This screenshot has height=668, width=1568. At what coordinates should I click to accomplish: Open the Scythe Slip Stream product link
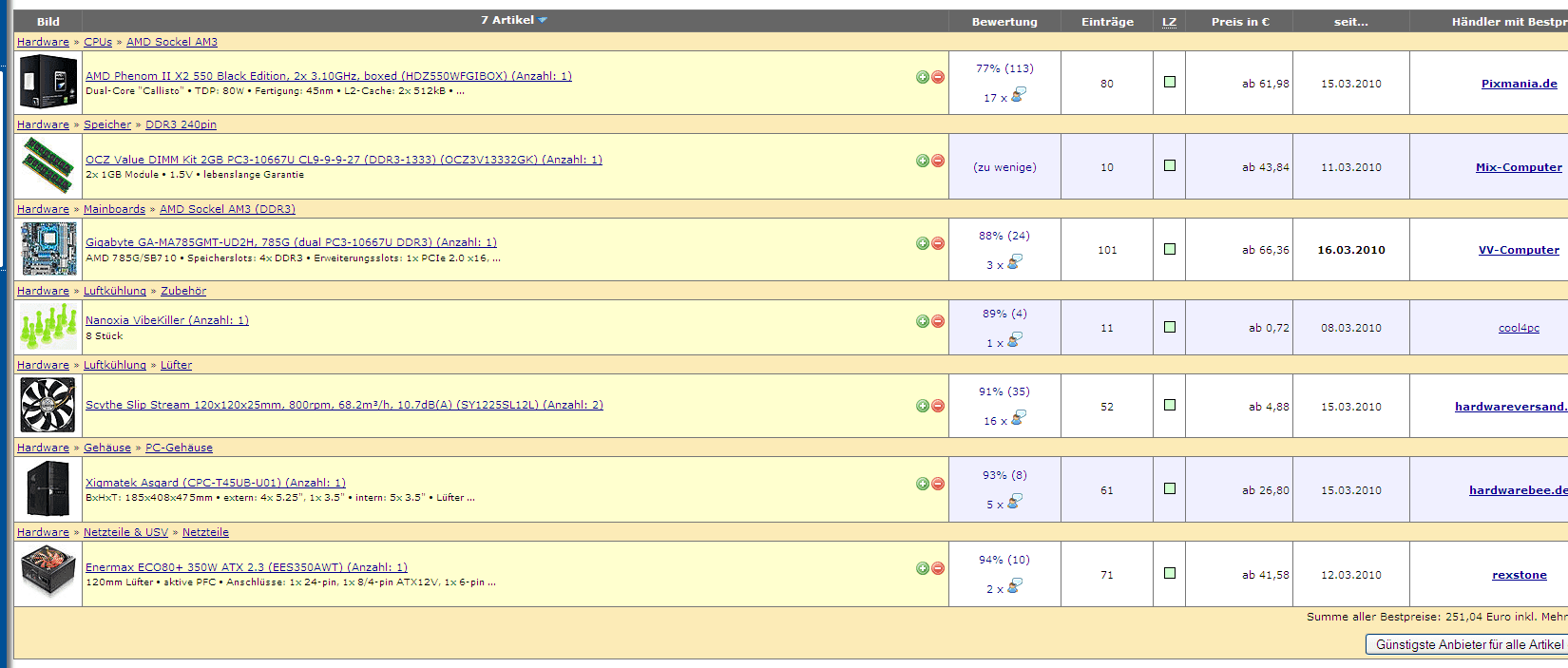344,405
